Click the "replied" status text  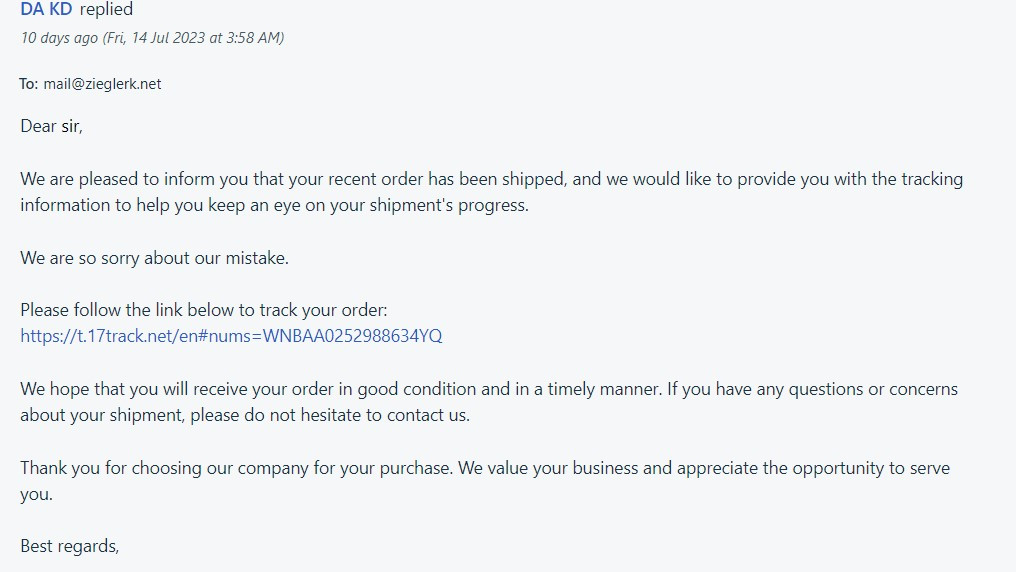click(x=106, y=9)
